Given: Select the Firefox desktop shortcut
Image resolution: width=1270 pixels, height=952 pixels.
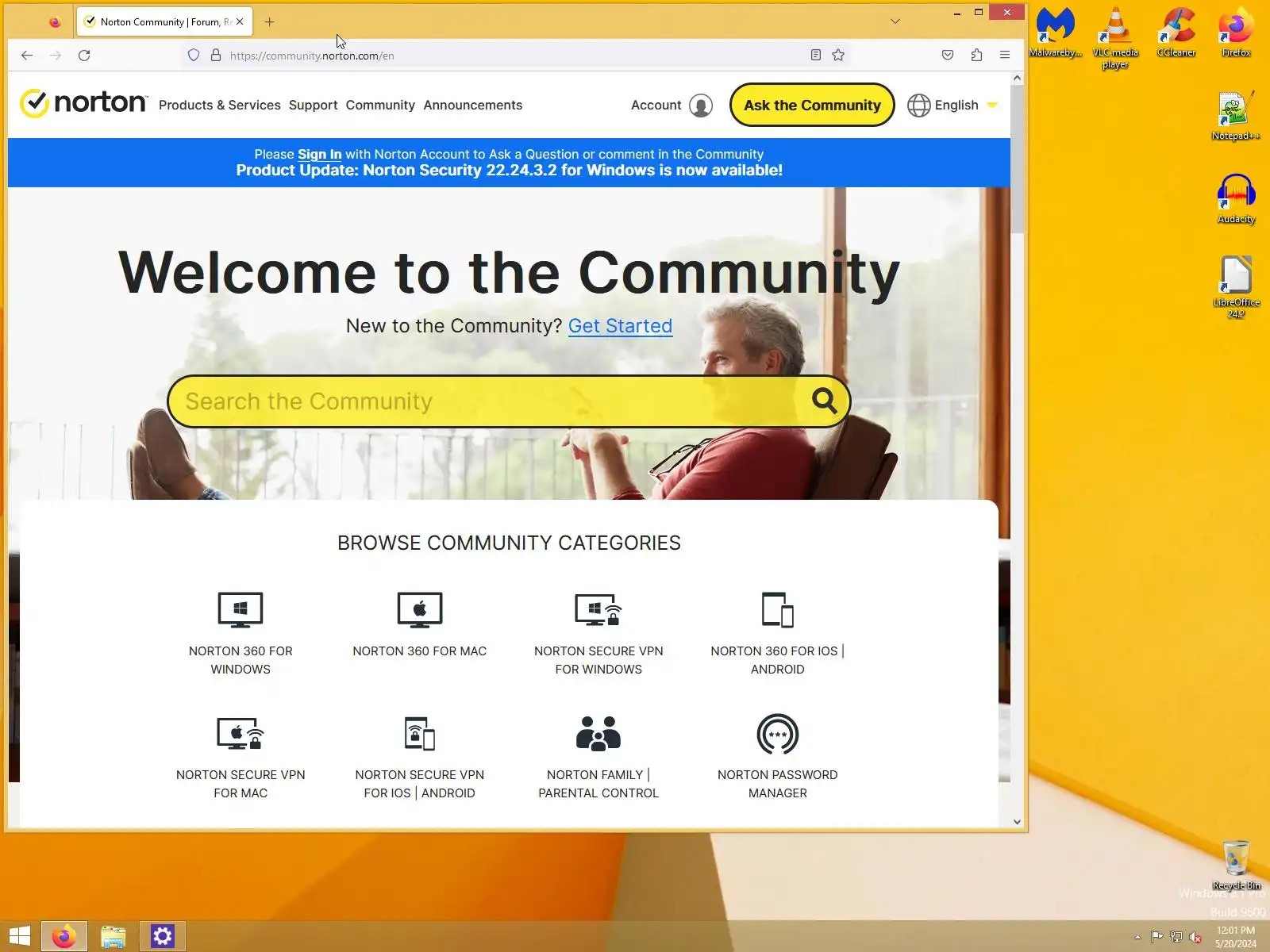Looking at the screenshot, I should point(1236,33).
